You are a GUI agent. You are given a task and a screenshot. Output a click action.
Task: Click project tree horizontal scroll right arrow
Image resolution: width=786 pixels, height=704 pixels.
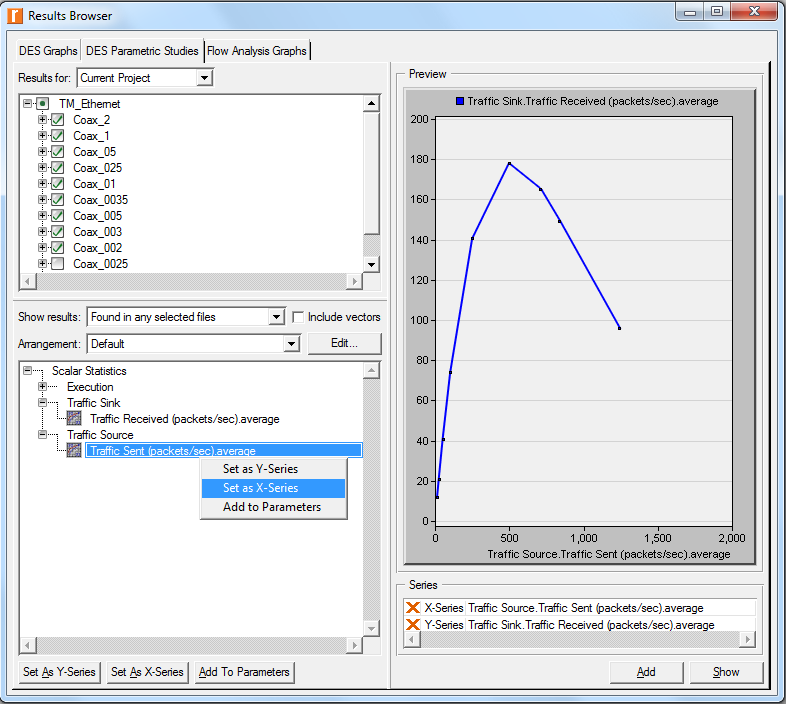354,281
